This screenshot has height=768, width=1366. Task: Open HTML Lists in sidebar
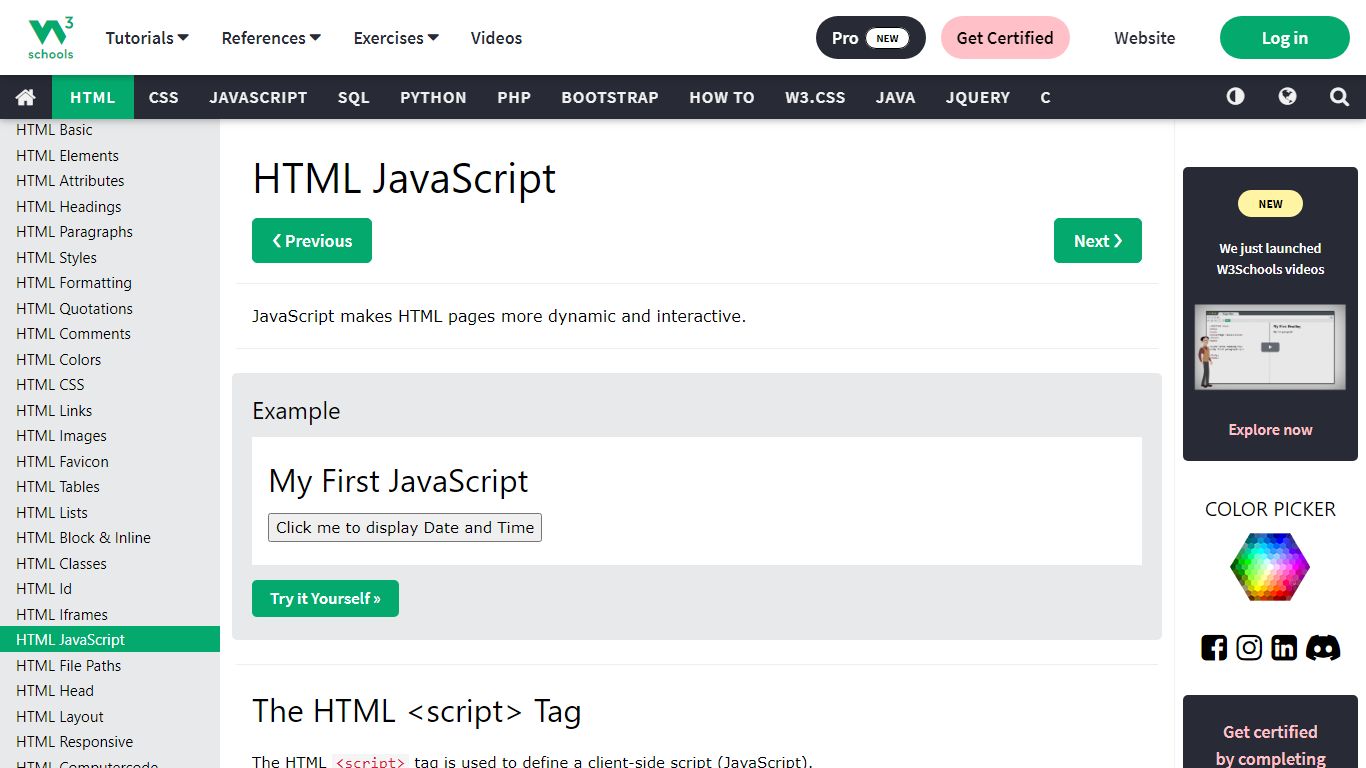pos(110,512)
